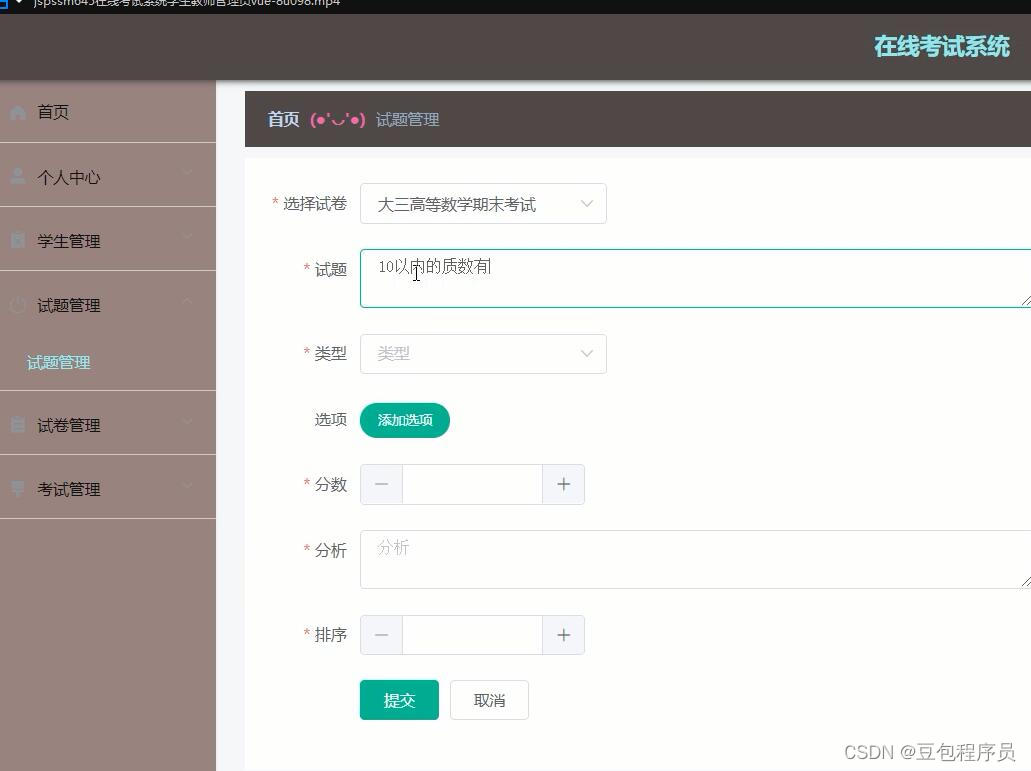Click the minus stepper for 分数
Image resolution: width=1031 pixels, height=771 pixels.
click(381, 484)
